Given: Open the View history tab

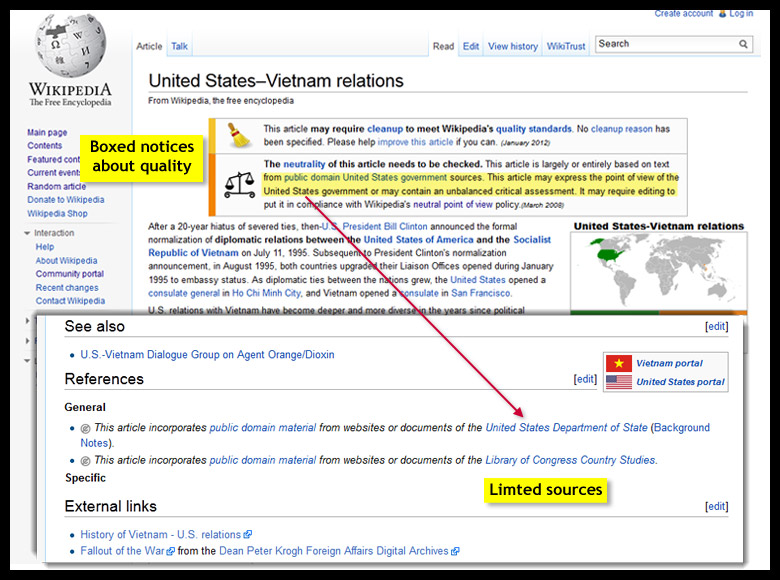Looking at the screenshot, I should (x=512, y=46).
